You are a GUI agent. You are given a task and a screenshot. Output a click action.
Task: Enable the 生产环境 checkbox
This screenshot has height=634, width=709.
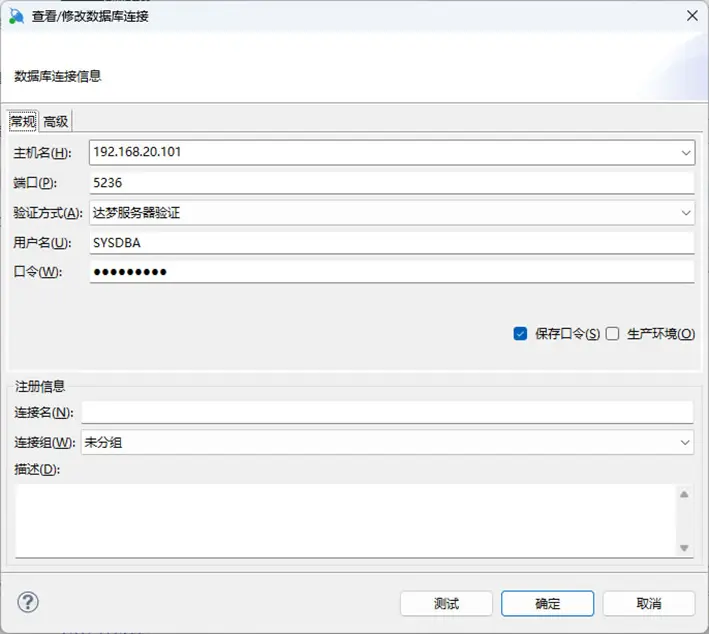(x=612, y=334)
